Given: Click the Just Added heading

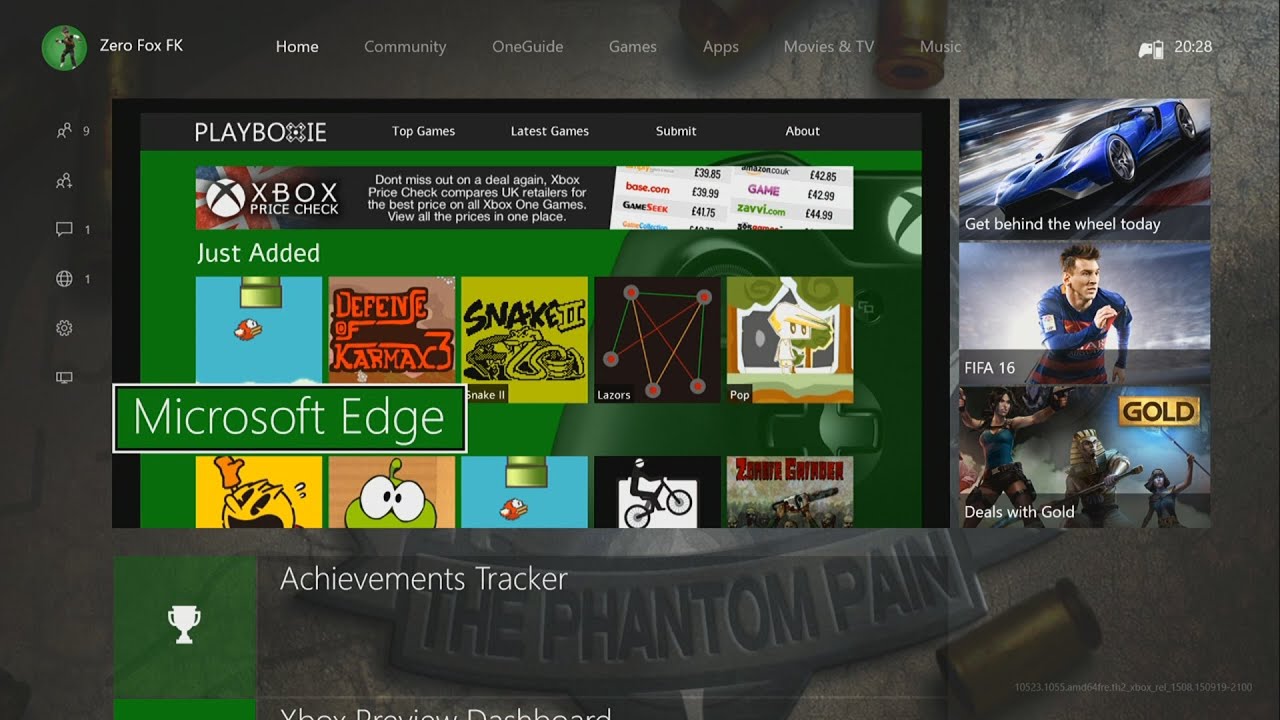Looking at the screenshot, I should [258, 253].
